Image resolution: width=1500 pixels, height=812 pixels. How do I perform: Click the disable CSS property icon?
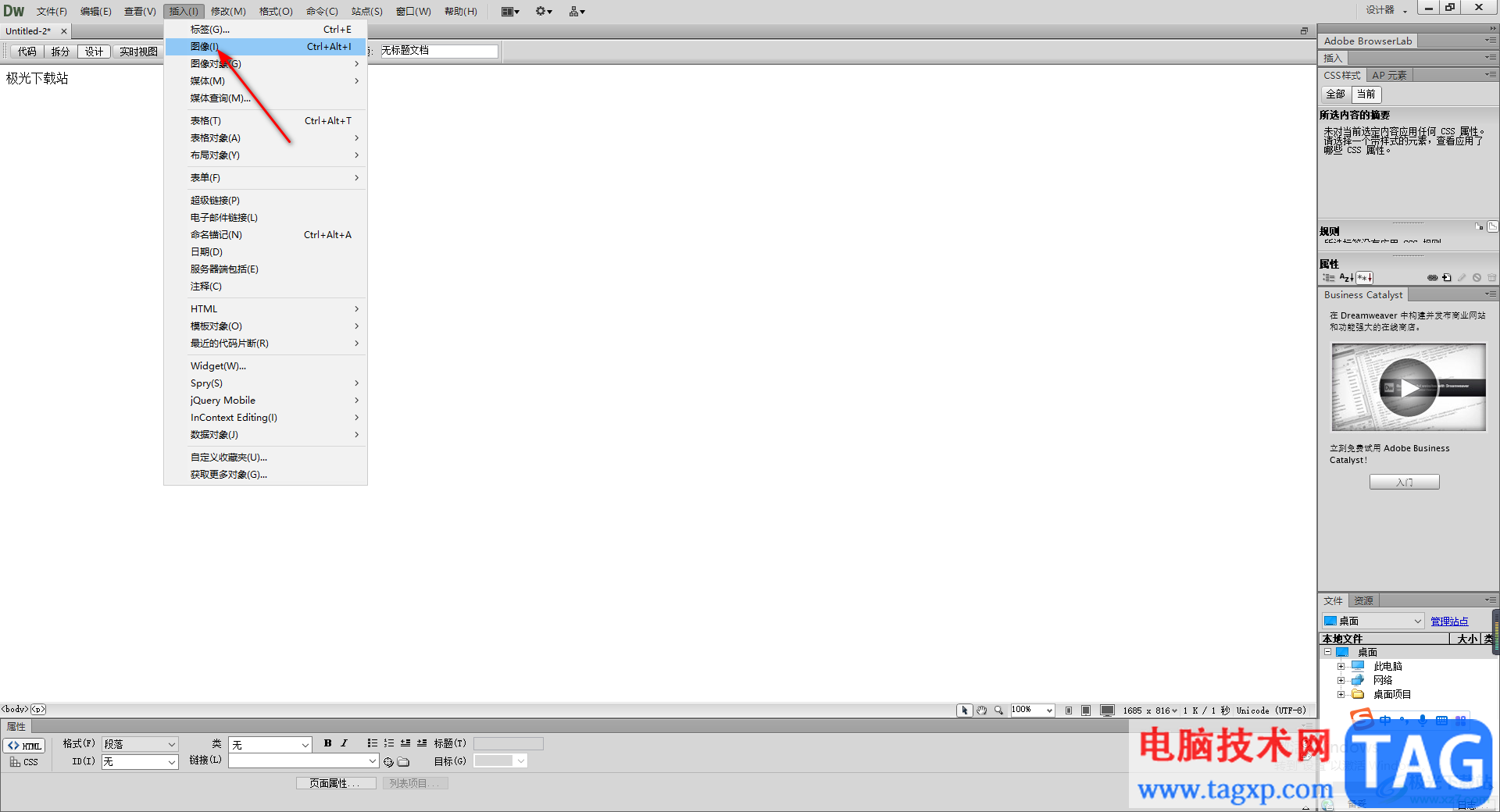click(1477, 277)
